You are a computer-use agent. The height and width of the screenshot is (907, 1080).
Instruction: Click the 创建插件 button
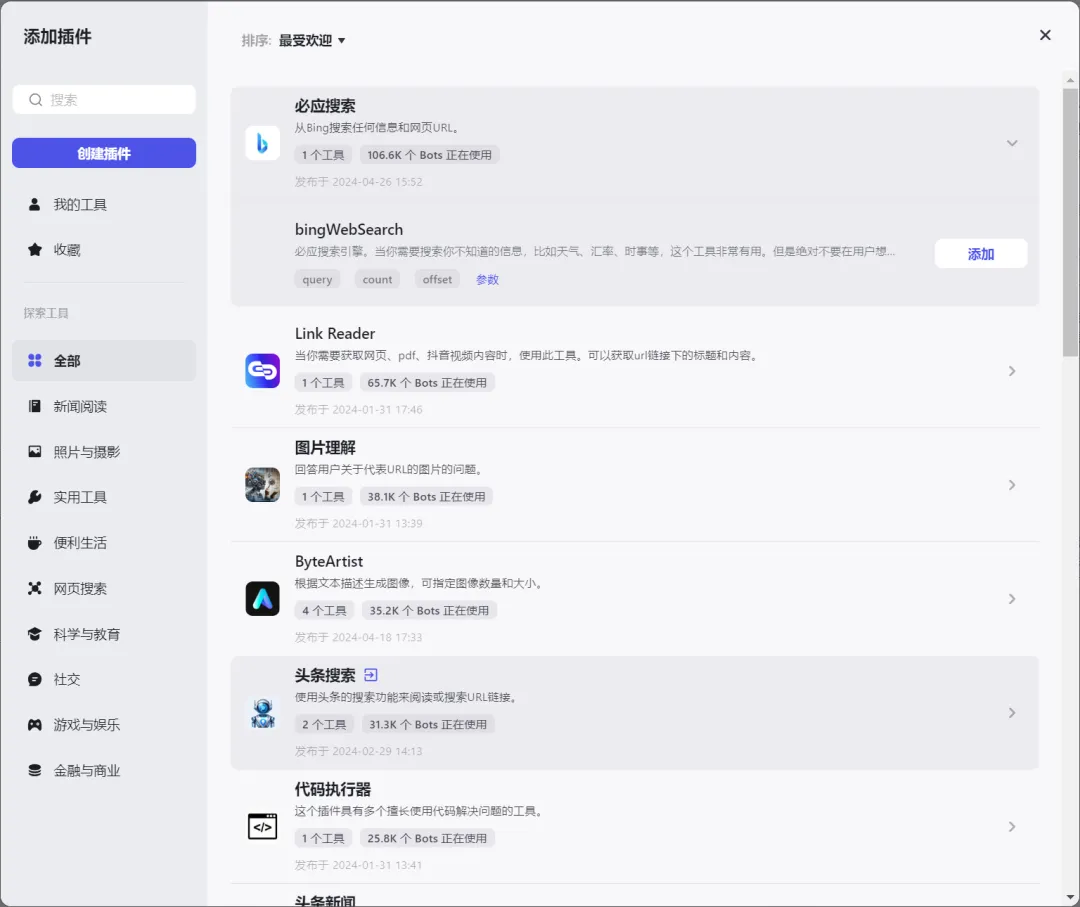click(104, 153)
